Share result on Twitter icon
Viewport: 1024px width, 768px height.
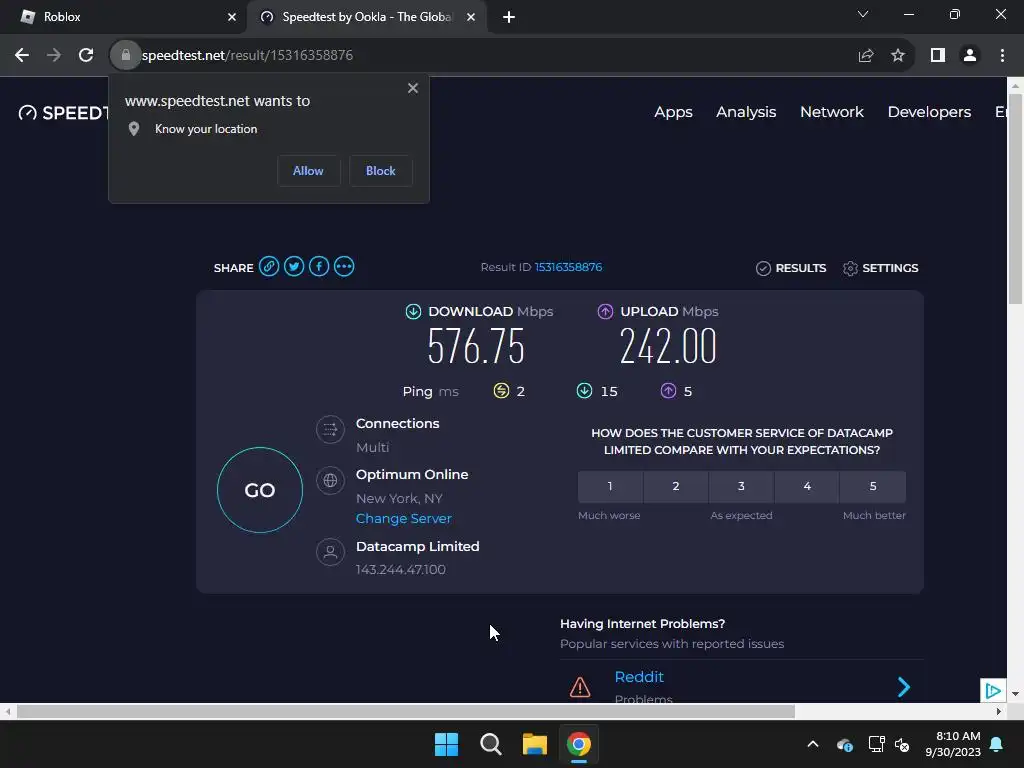(x=294, y=266)
